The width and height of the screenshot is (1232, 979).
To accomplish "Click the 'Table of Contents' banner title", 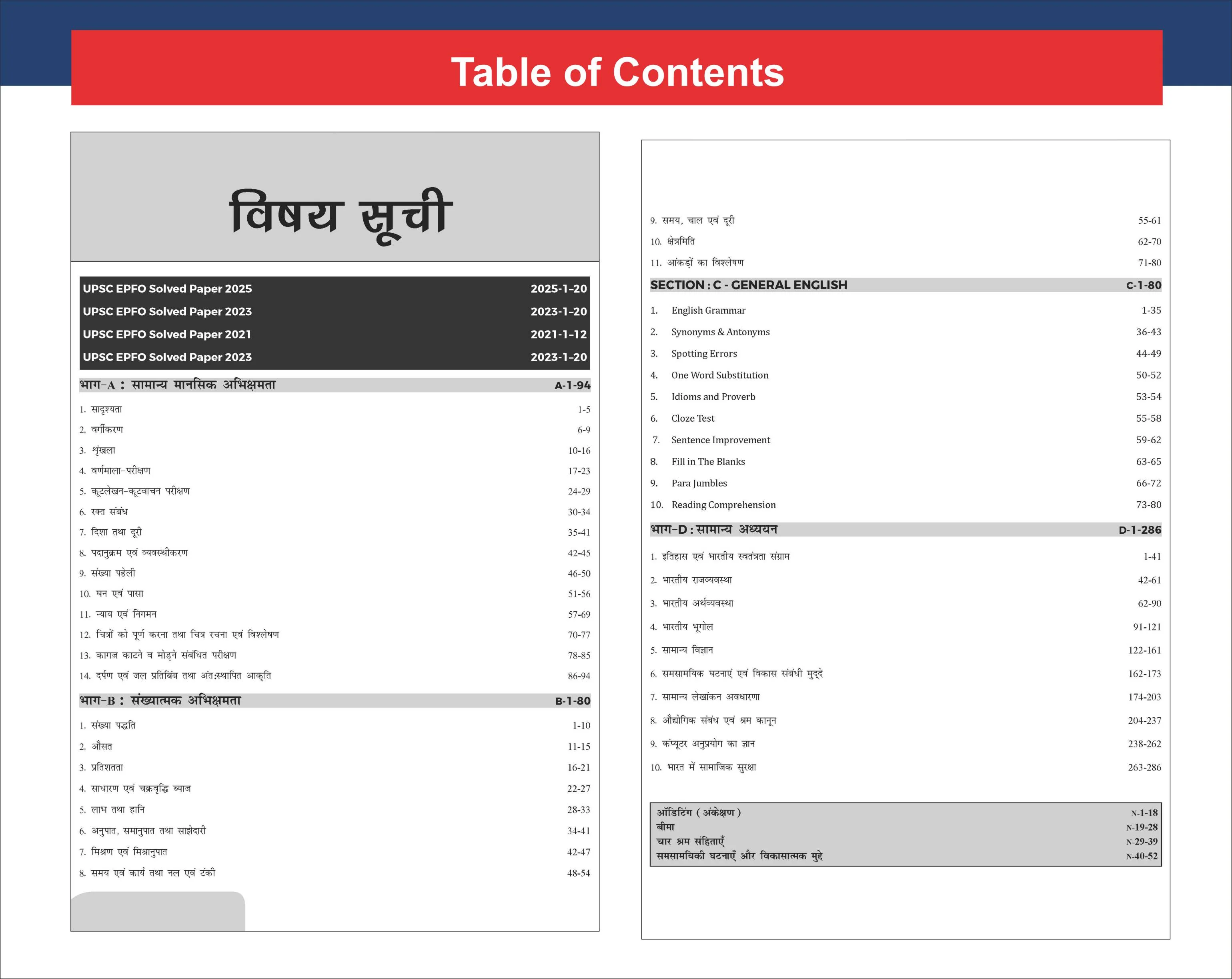I will 617,72.
